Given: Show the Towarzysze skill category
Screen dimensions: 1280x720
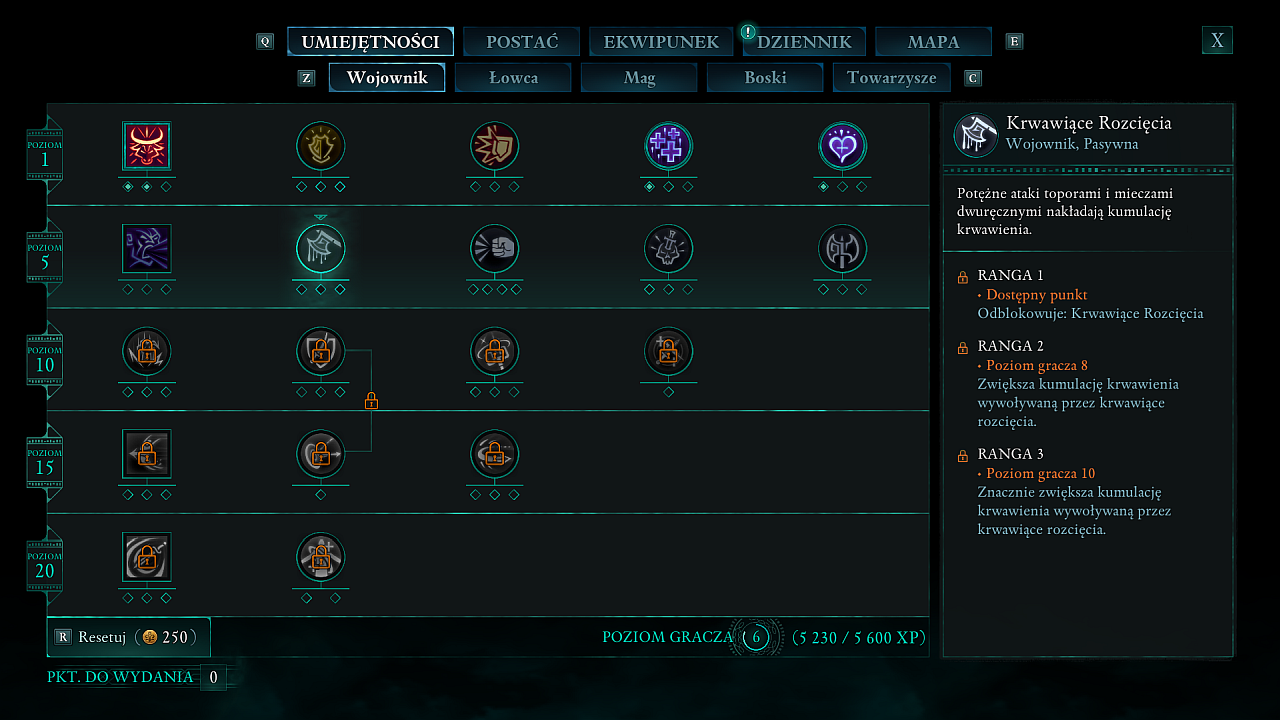Looking at the screenshot, I should click(891, 77).
